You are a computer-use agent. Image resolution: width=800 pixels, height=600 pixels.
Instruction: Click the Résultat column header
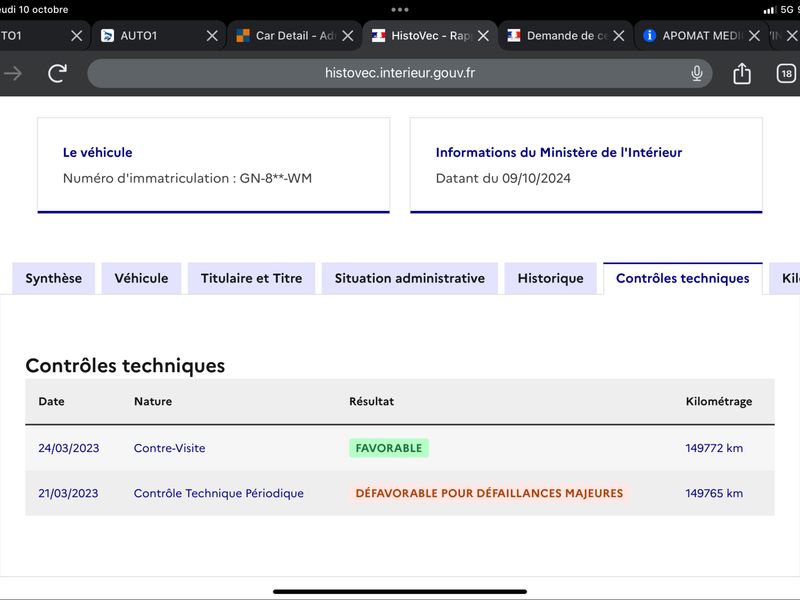tap(371, 402)
